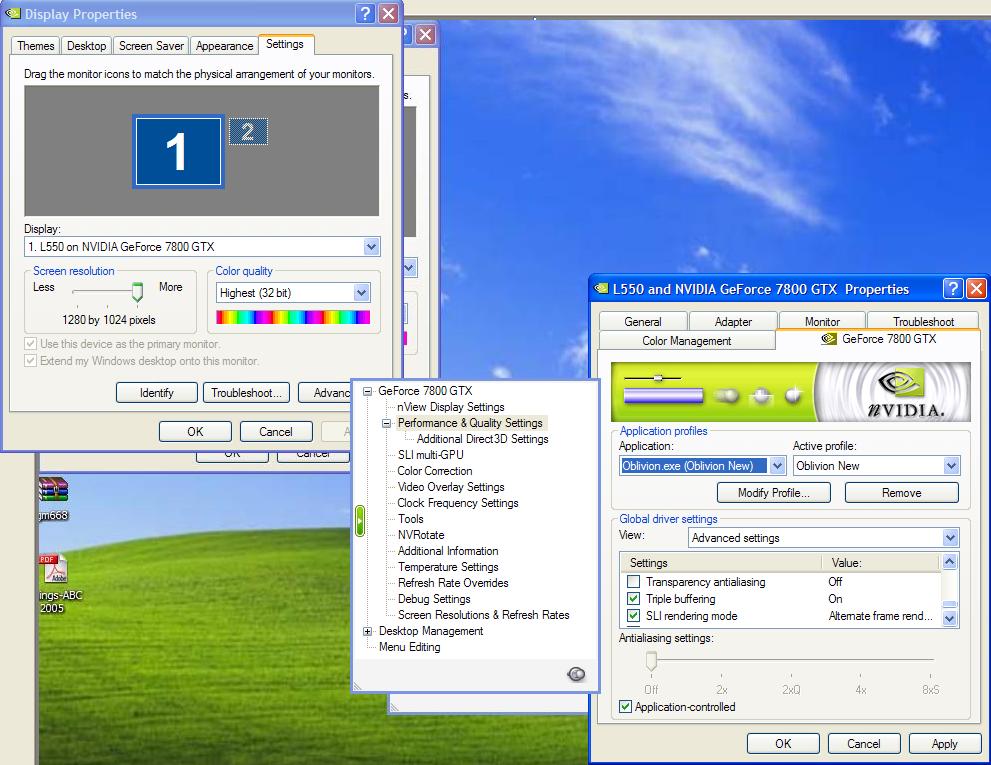Open the Monitor tab
This screenshot has height=765, width=991.
[822, 321]
